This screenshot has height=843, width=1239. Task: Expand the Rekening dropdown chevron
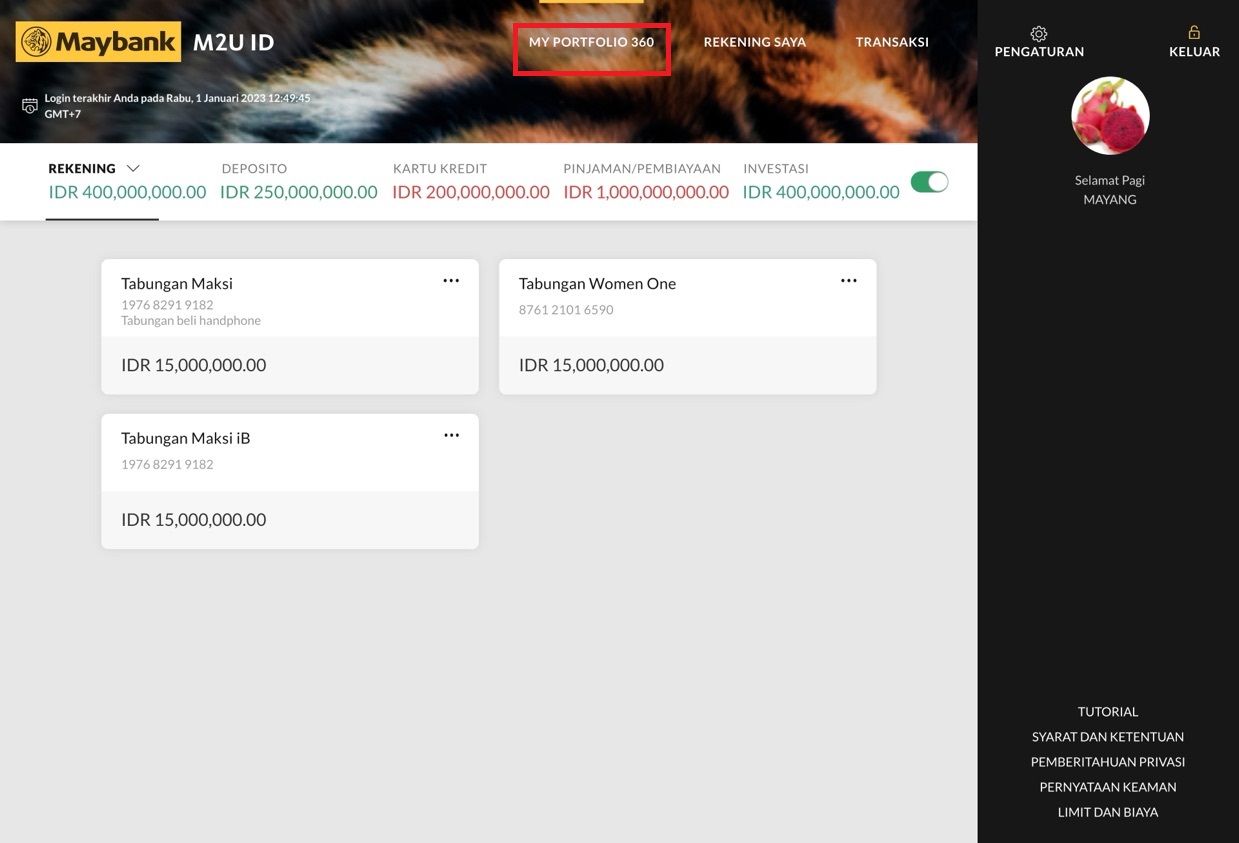[133, 169]
